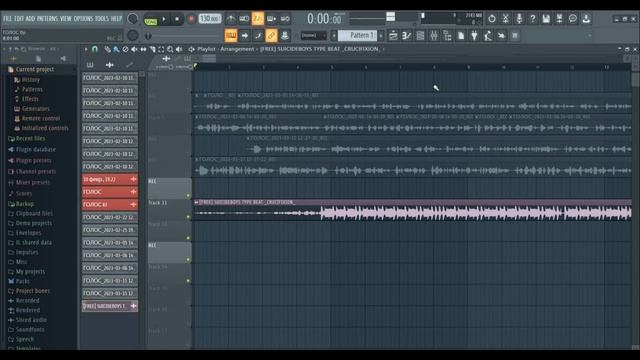The height and width of the screenshot is (360, 640).
Task: Open the Options menu
Action: point(84,19)
